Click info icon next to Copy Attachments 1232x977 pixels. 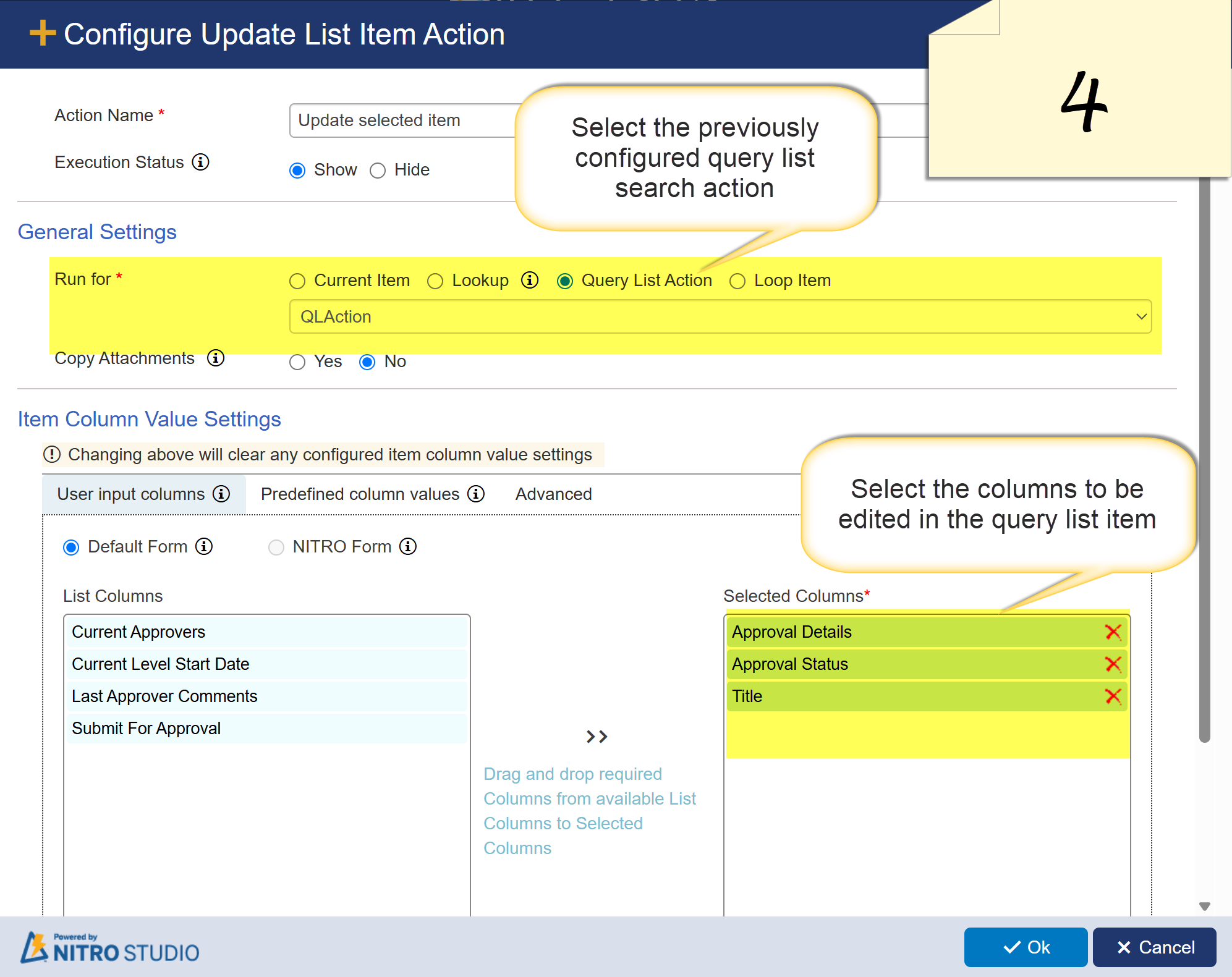[x=215, y=358]
